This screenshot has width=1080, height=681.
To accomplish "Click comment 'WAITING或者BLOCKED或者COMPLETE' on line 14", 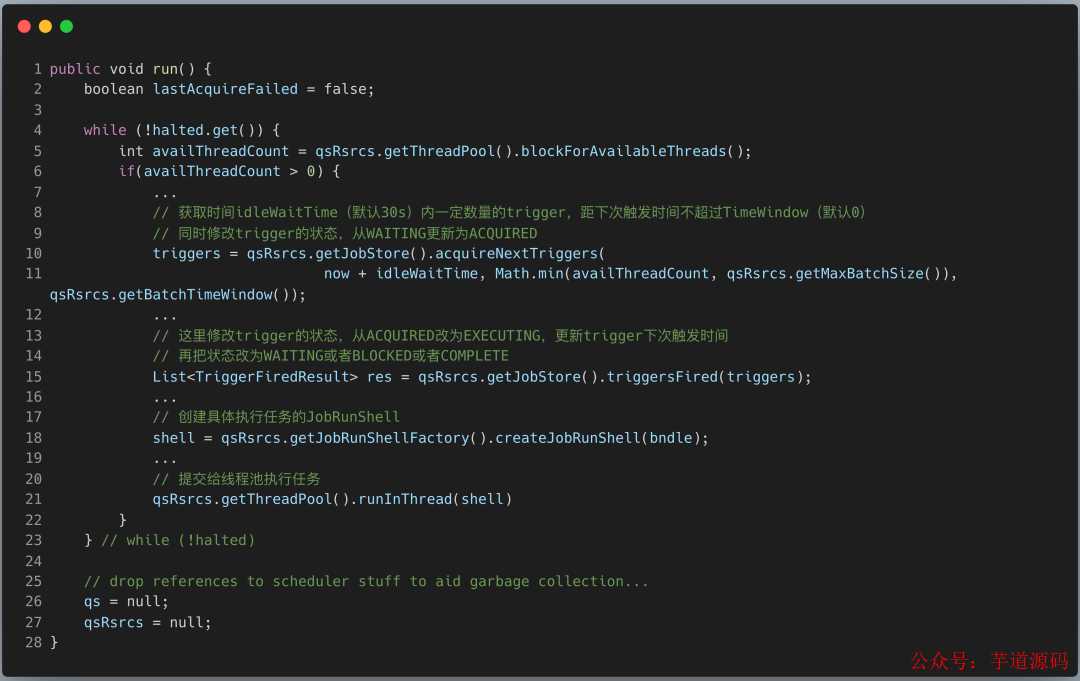I will coord(386,356).
